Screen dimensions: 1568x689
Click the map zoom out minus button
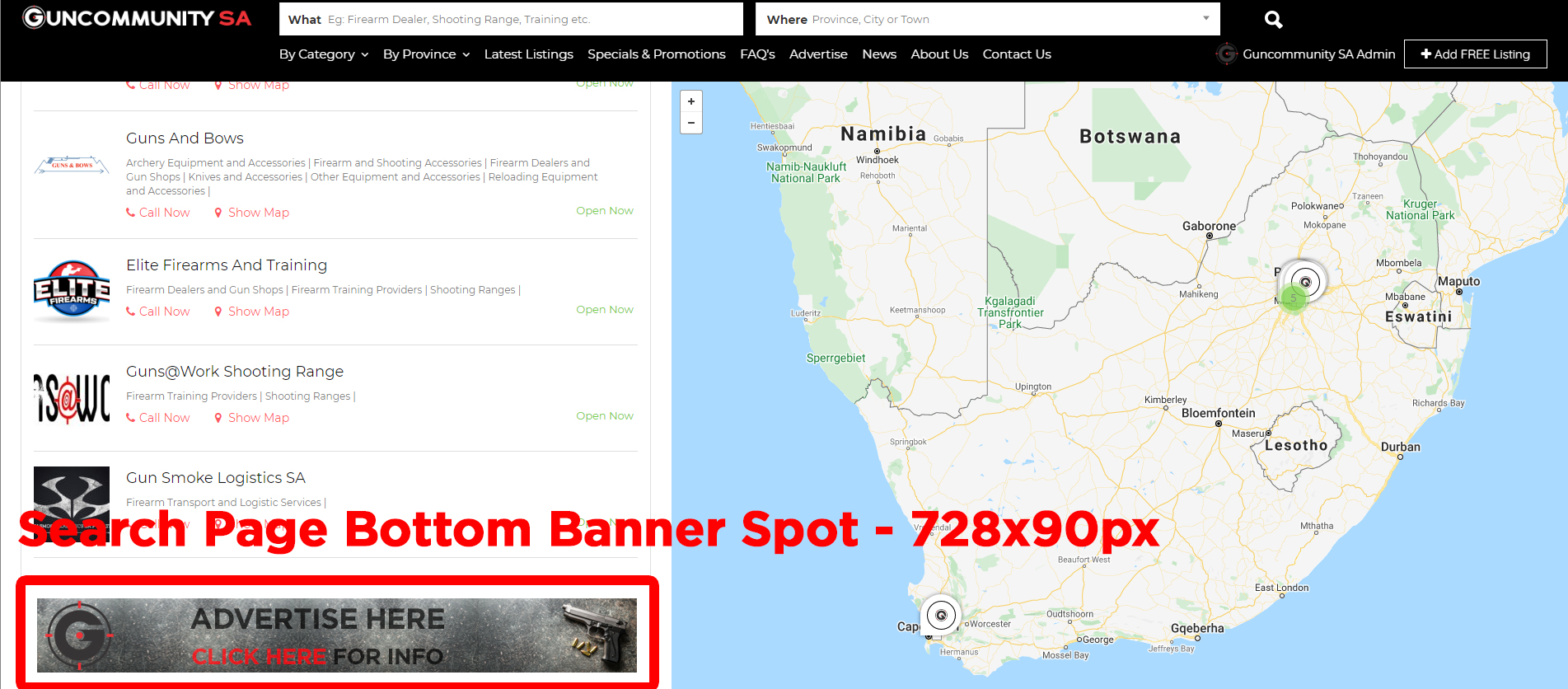(691, 123)
